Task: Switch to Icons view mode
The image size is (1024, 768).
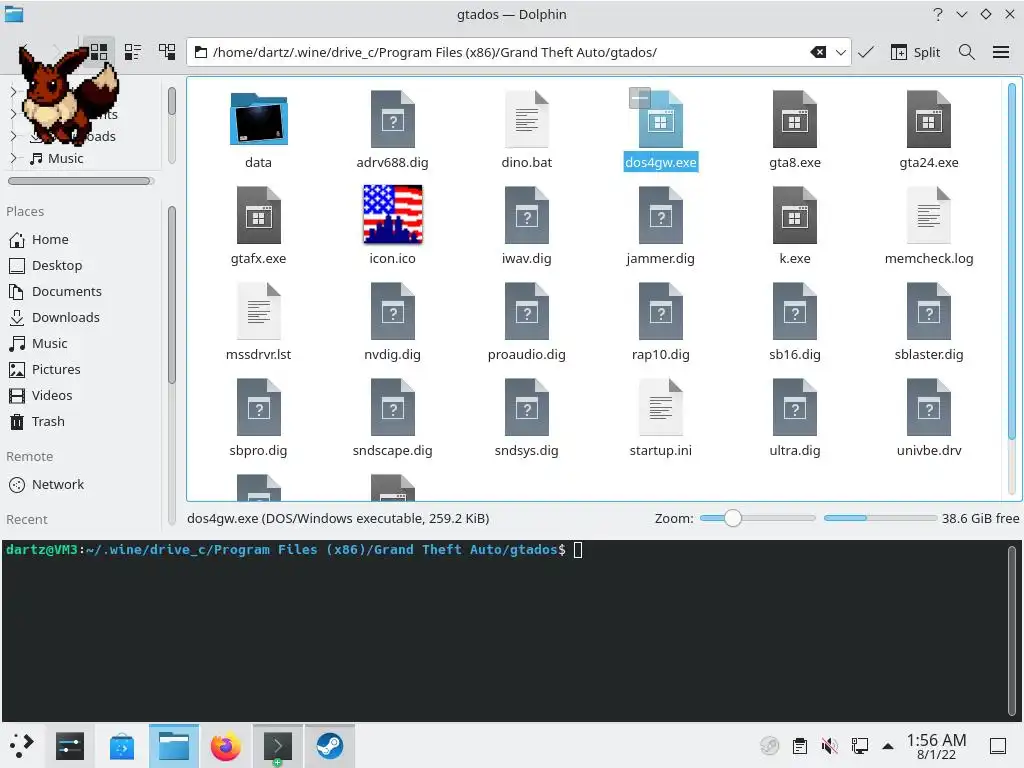Action: coord(99,52)
